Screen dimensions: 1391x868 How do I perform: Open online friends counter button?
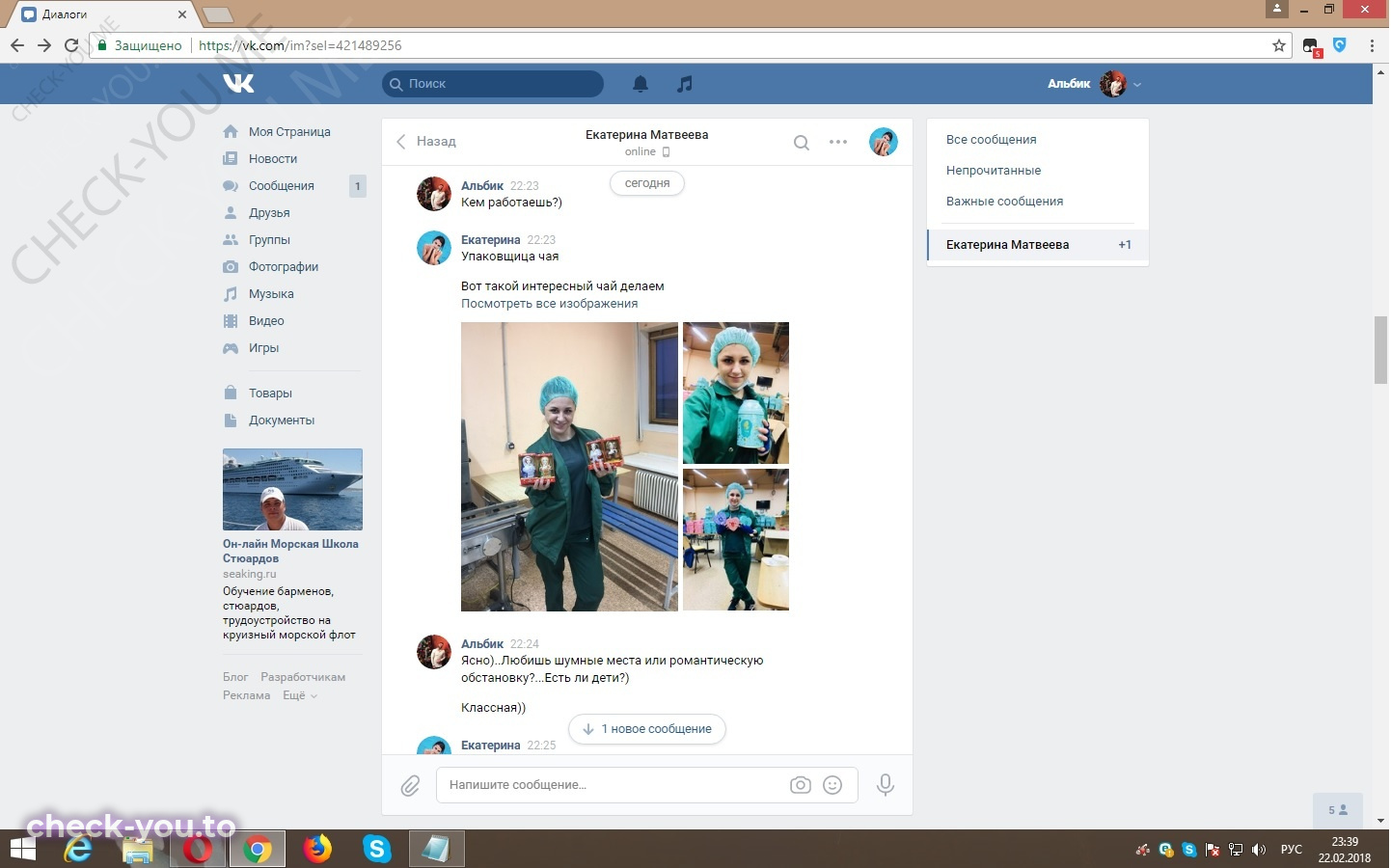(x=1337, y=810)
